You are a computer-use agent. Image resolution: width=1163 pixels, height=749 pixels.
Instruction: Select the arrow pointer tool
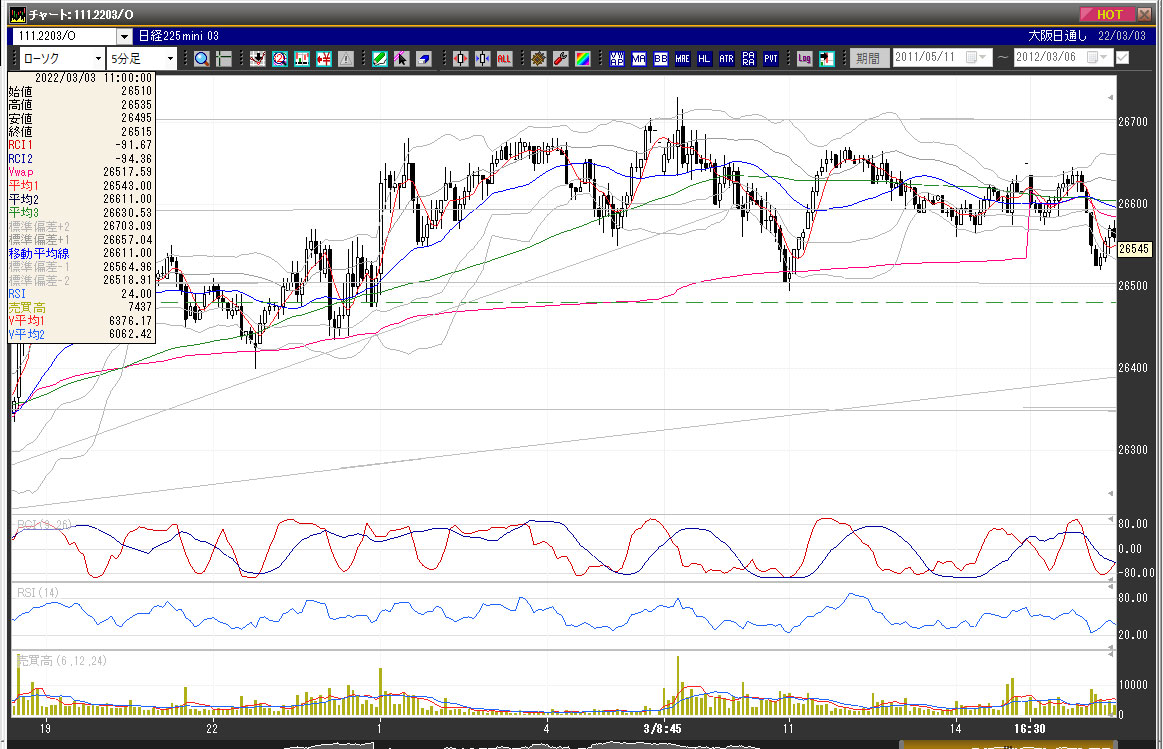click(401, 59)
